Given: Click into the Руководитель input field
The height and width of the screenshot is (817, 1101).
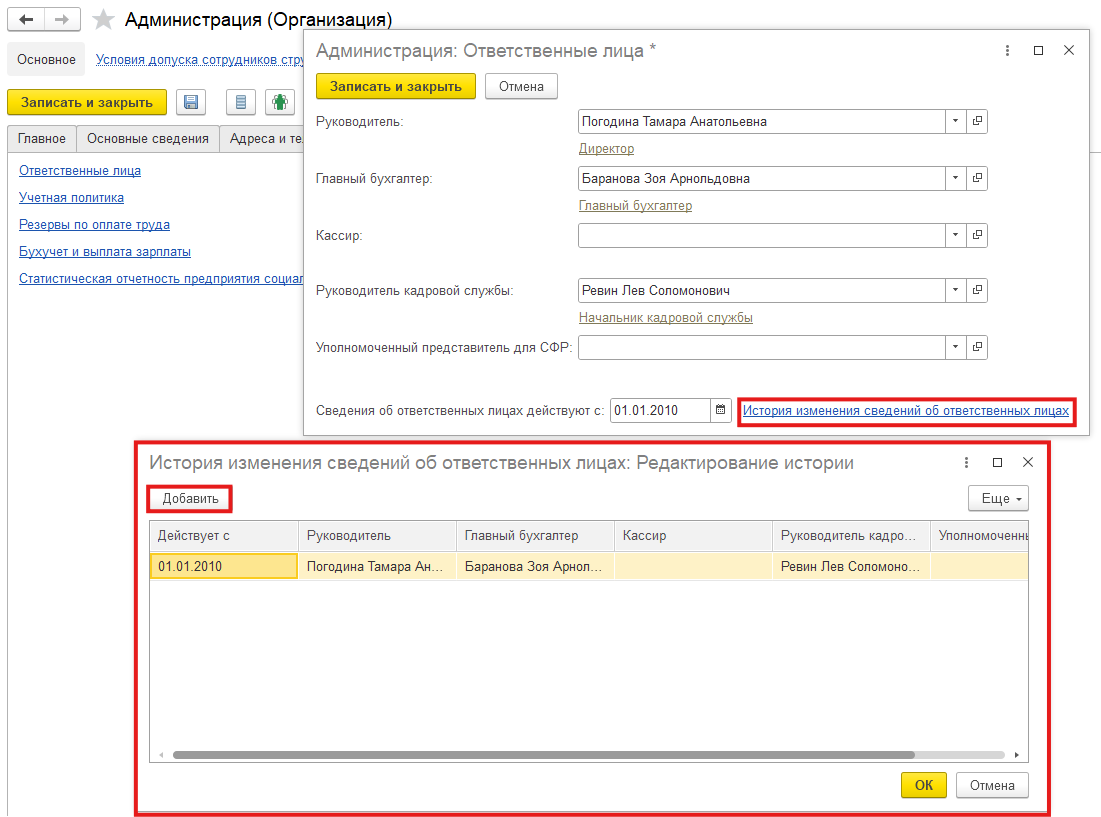Looking at the screenshot, I should pos(762,121).
